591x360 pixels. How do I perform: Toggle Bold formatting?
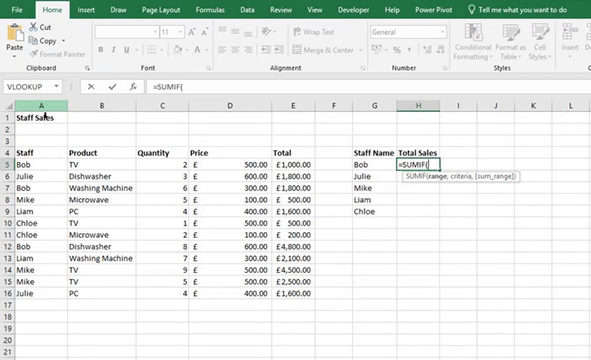[x=101, y=49]
